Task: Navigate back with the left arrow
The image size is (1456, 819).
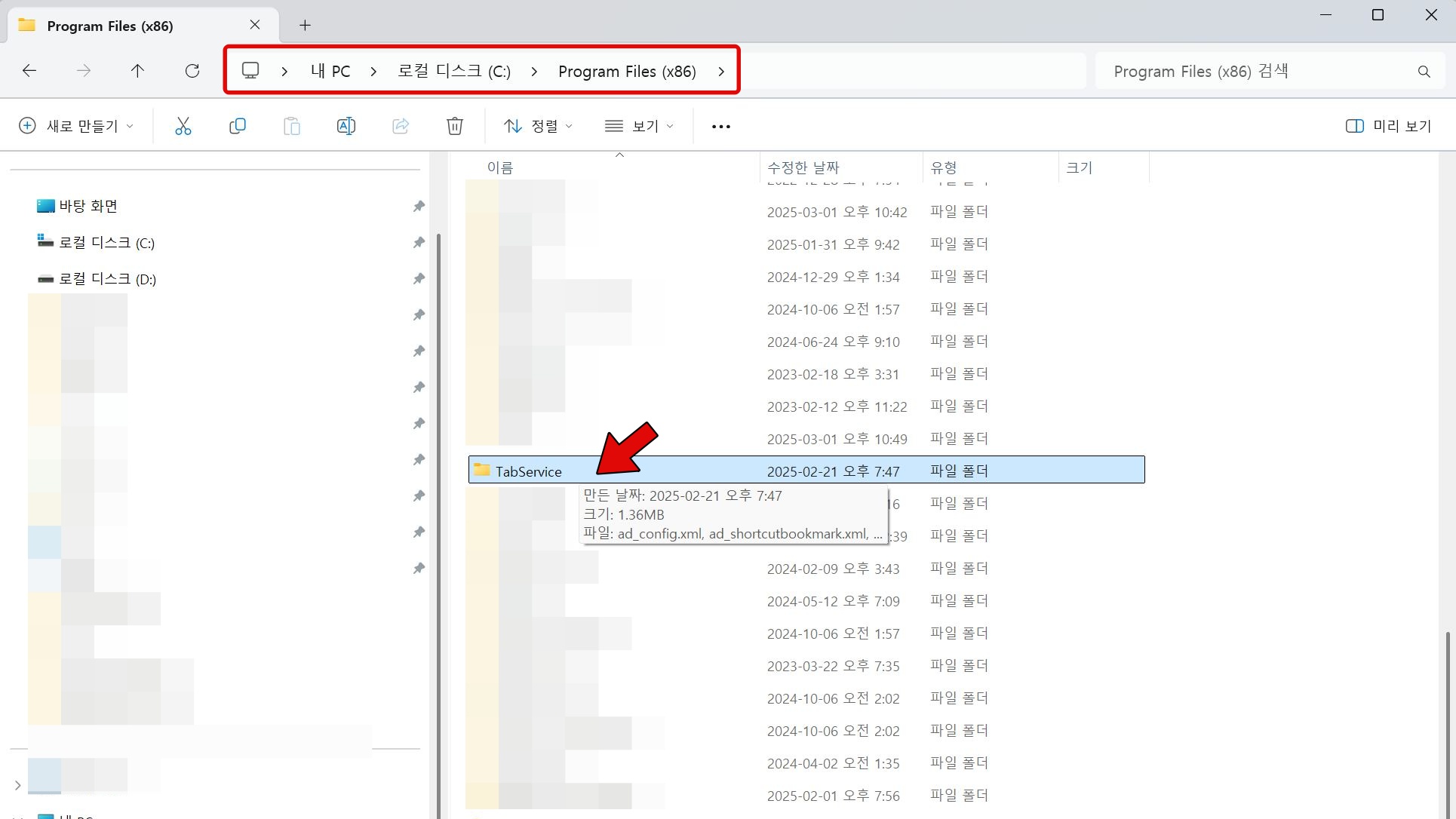Action: 29,71
